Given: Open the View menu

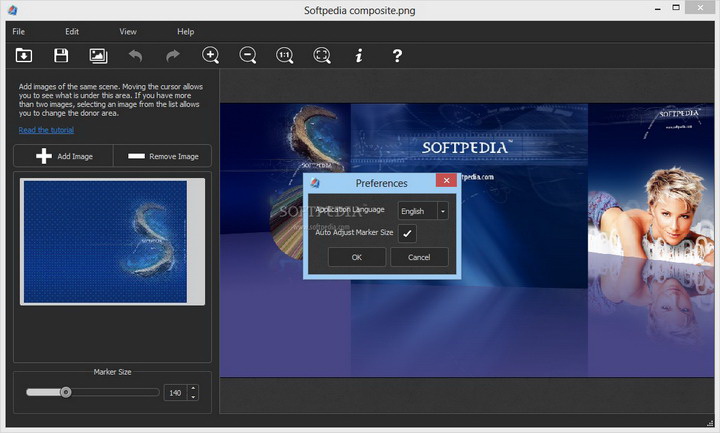Looking at the screenshot, I should pos(128,32).
